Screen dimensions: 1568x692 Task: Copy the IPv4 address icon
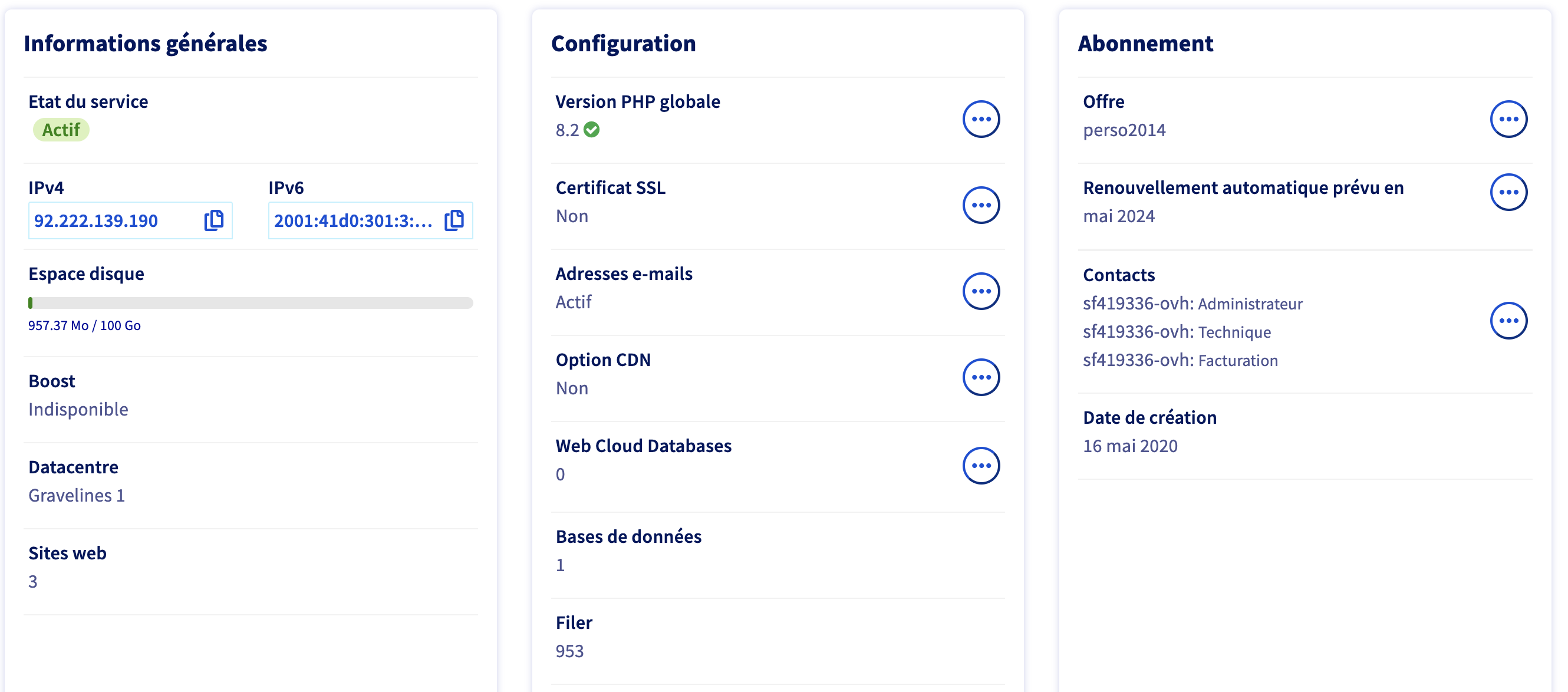point(213,220)
